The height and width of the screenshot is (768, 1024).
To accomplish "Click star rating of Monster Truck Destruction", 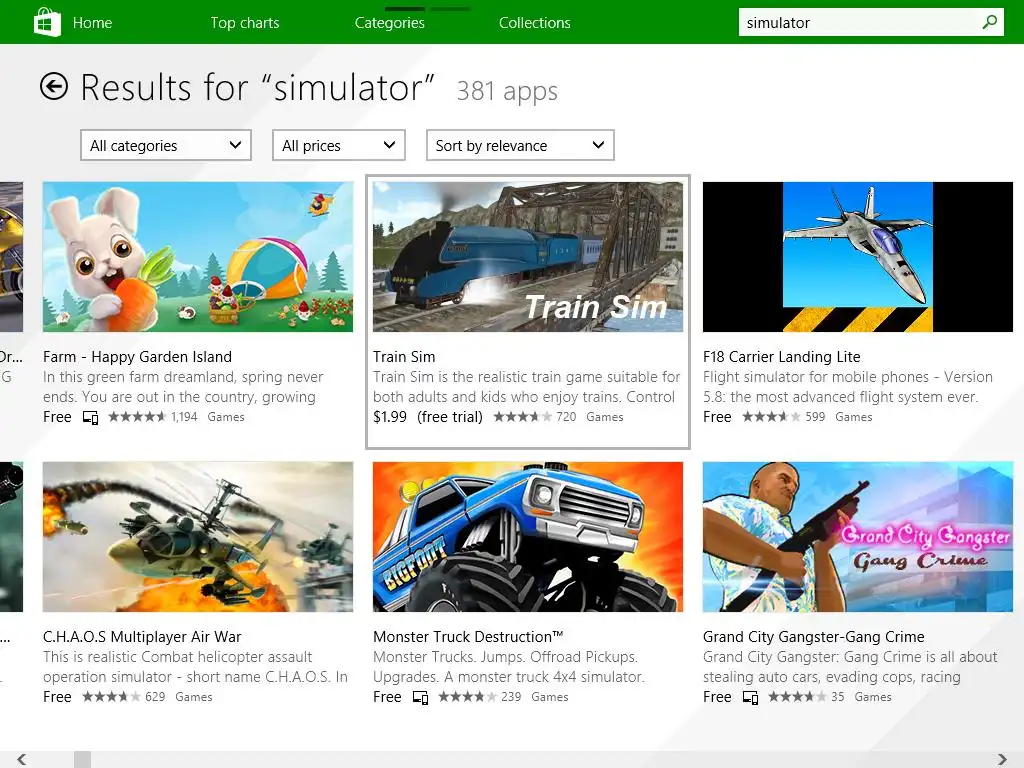I will [x=468, y=697].
